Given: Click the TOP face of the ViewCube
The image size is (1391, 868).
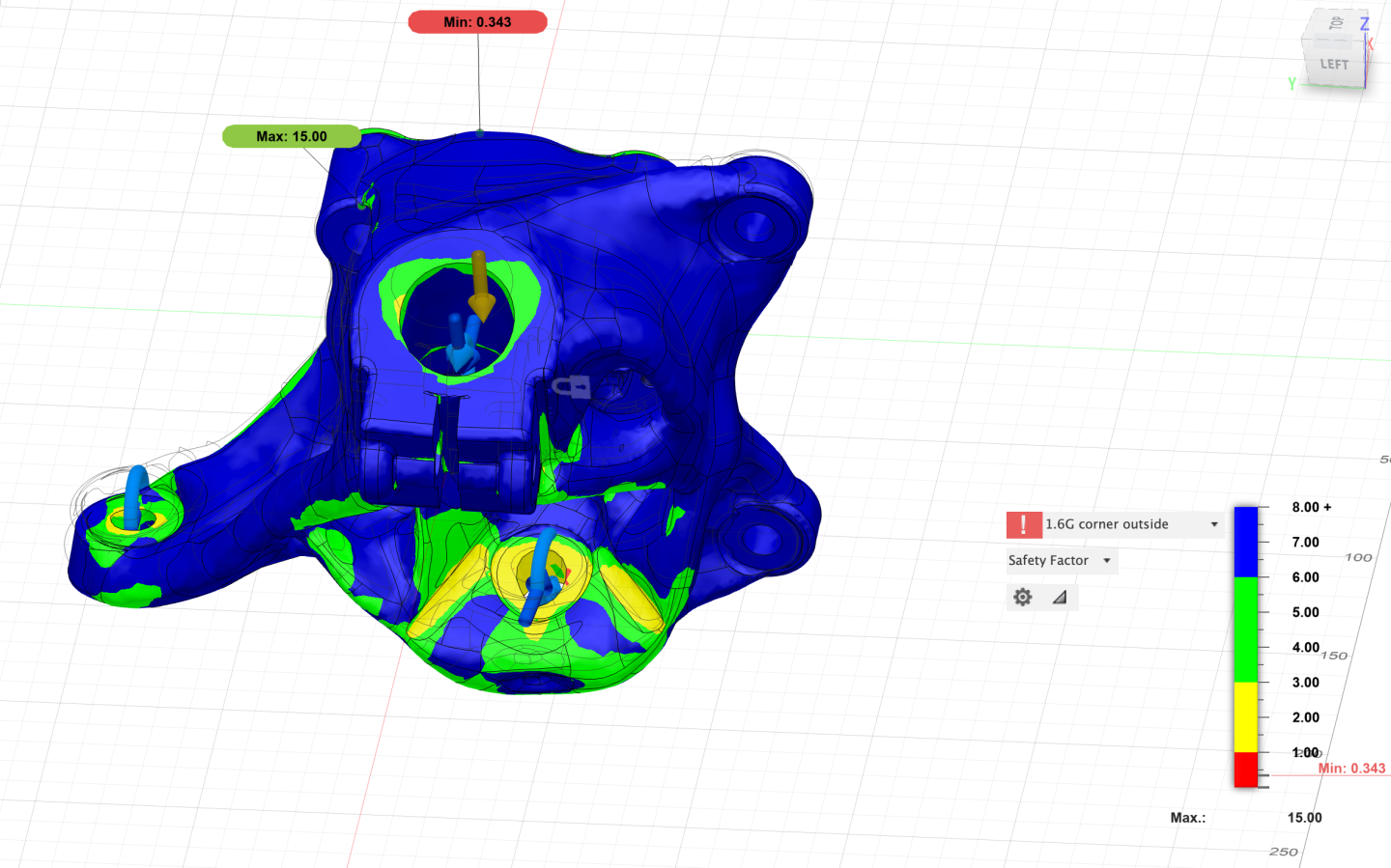Looking at the screenshot, I should (1337, 23).
